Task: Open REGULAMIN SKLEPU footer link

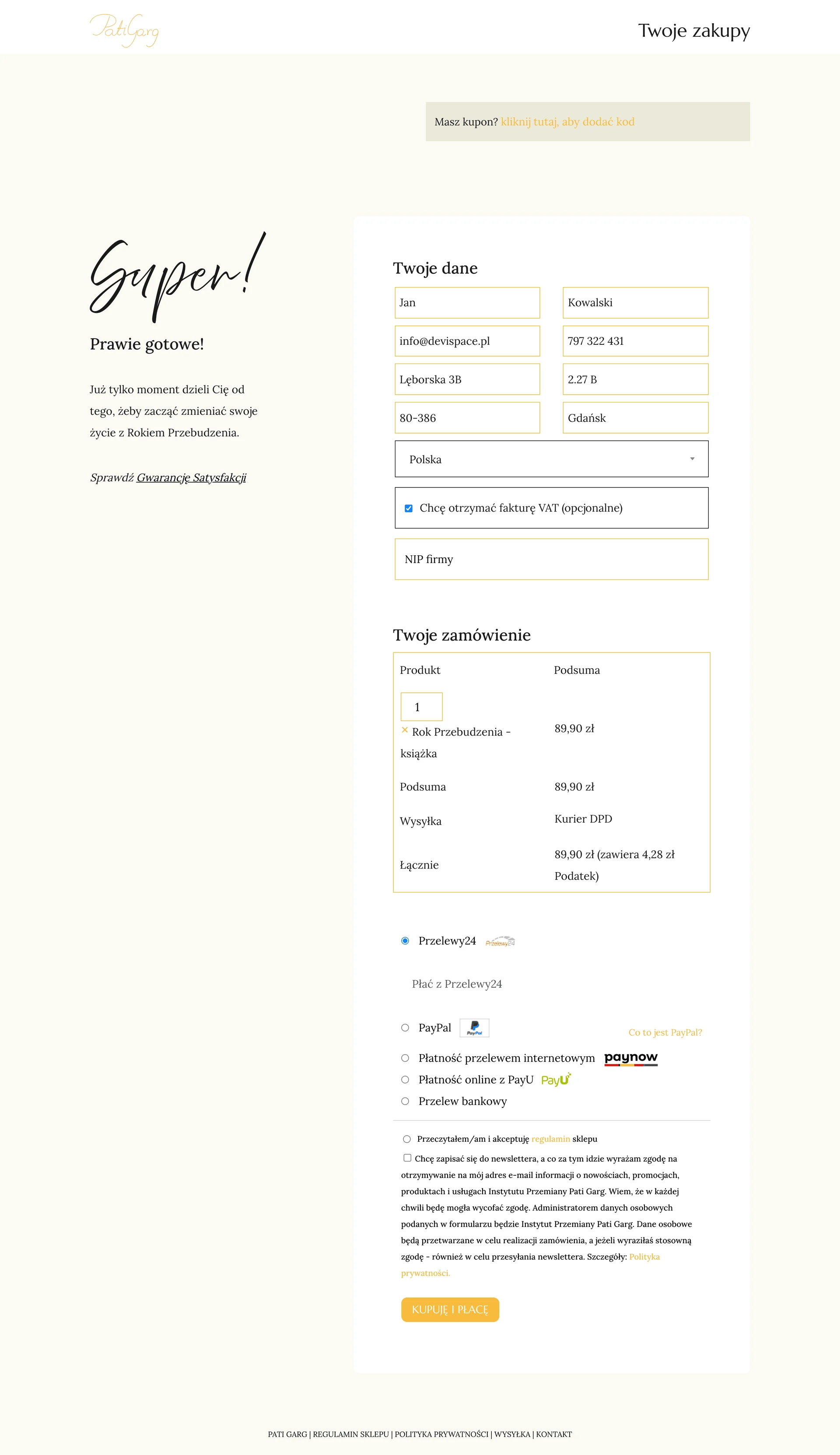Action: pos(351,1434)
